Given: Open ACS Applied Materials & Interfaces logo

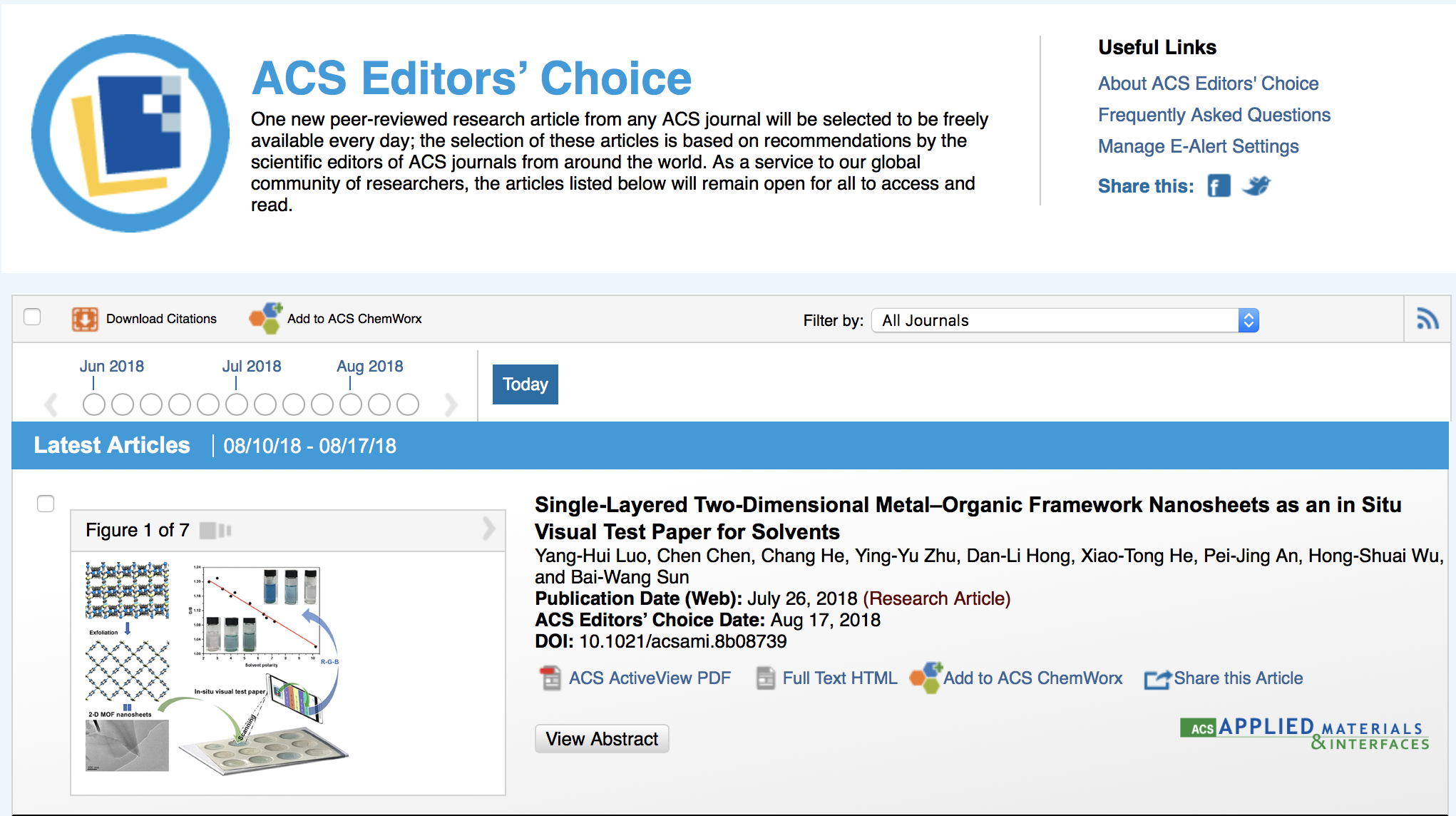Looking at the screenshot, I should (1304, 734).
